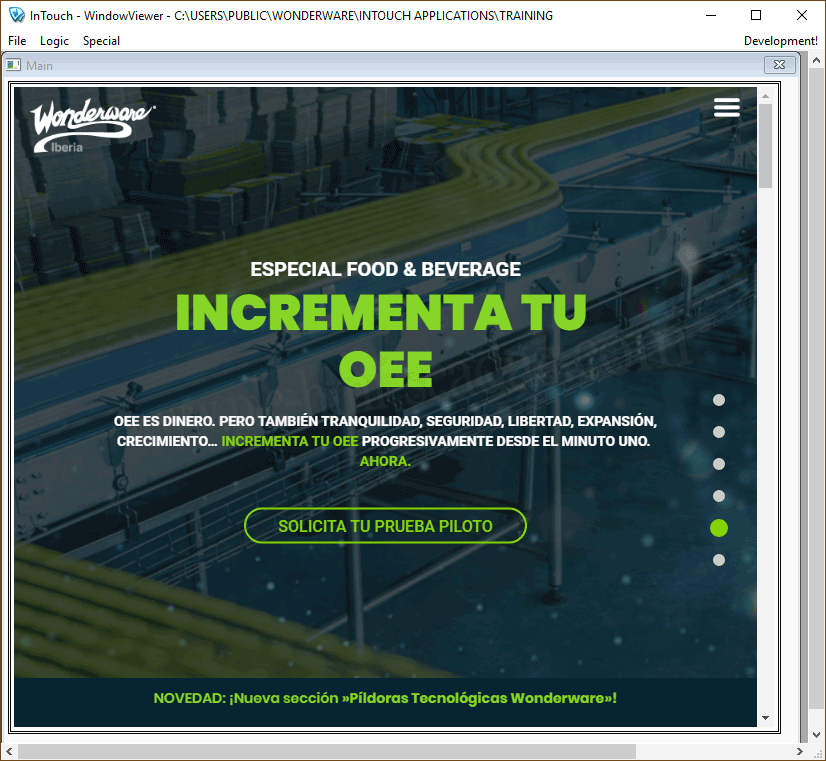826x761 pixels.
Task: Go to the last slide dot
Action: coord(718,560)
